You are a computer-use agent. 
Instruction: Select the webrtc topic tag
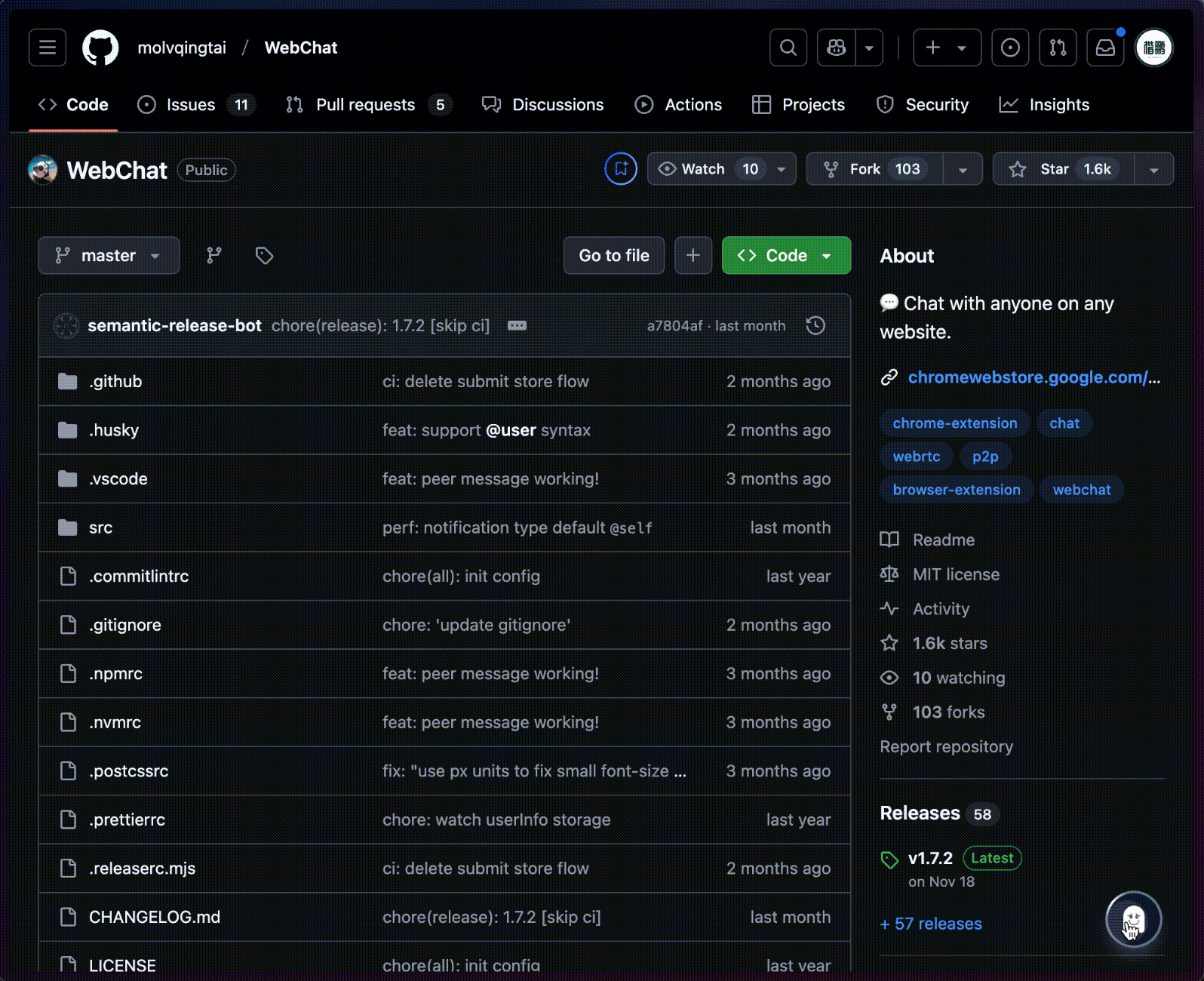[x=917, y=457]
